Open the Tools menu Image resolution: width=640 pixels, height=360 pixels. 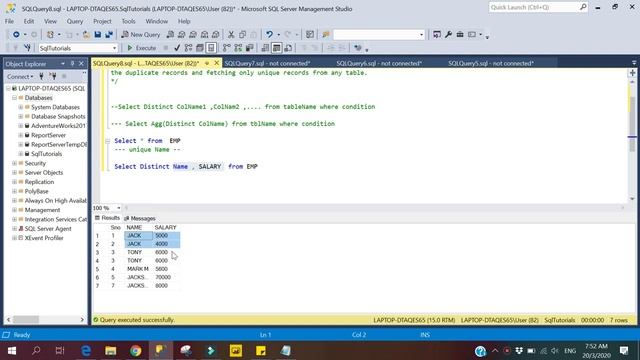pos(129,21)
